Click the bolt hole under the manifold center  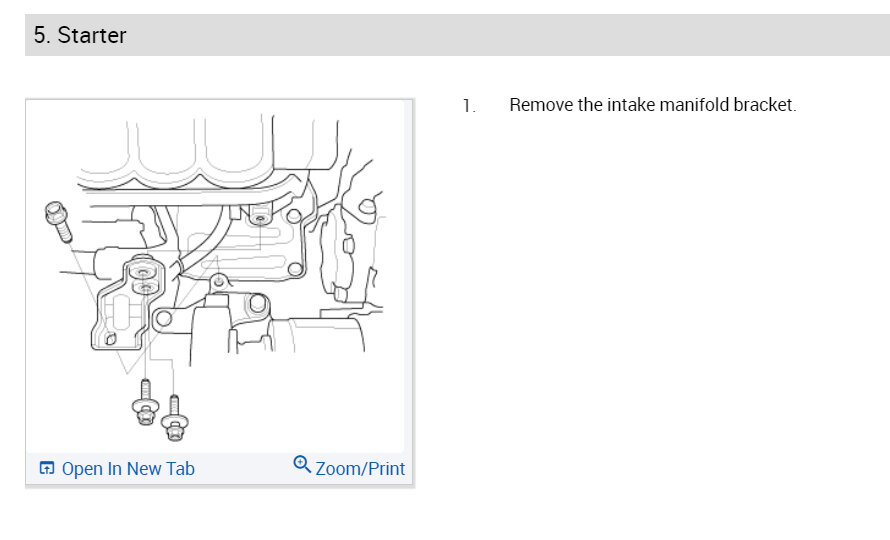coord(260,218)
